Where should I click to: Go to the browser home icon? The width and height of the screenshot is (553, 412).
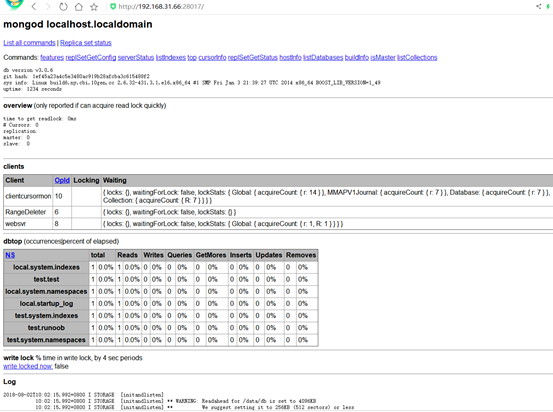coord(78,6)
